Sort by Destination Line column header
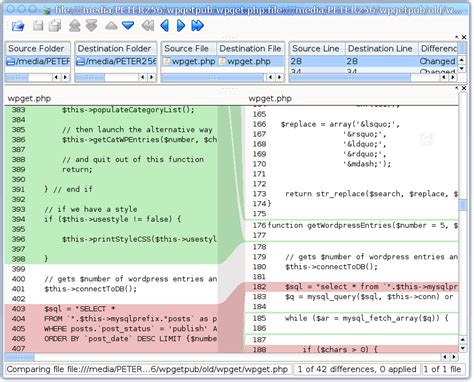This screenshot has height=382, width=474. point(381,49)
